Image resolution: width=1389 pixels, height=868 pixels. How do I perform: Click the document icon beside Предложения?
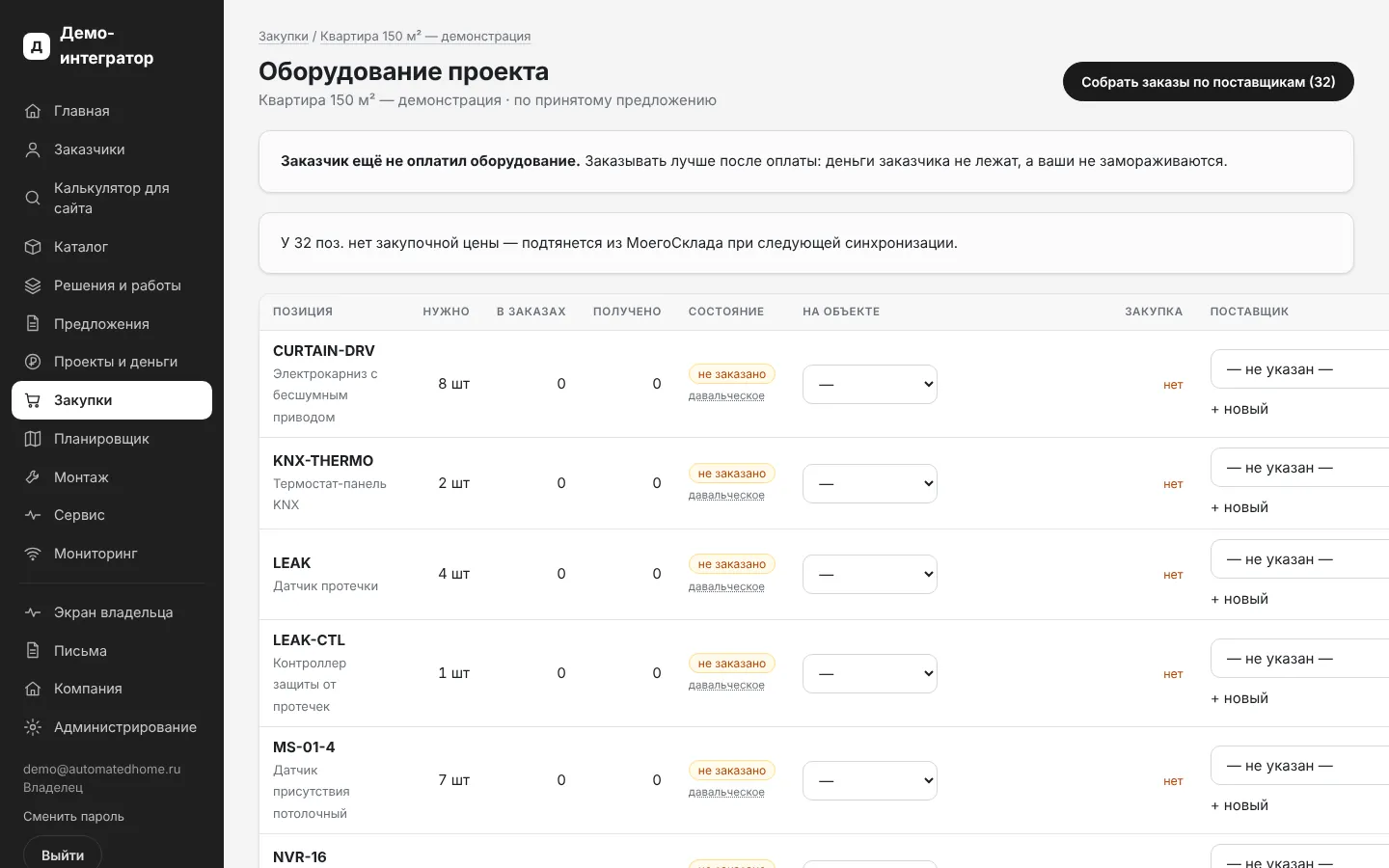click(x=33, y=324)
